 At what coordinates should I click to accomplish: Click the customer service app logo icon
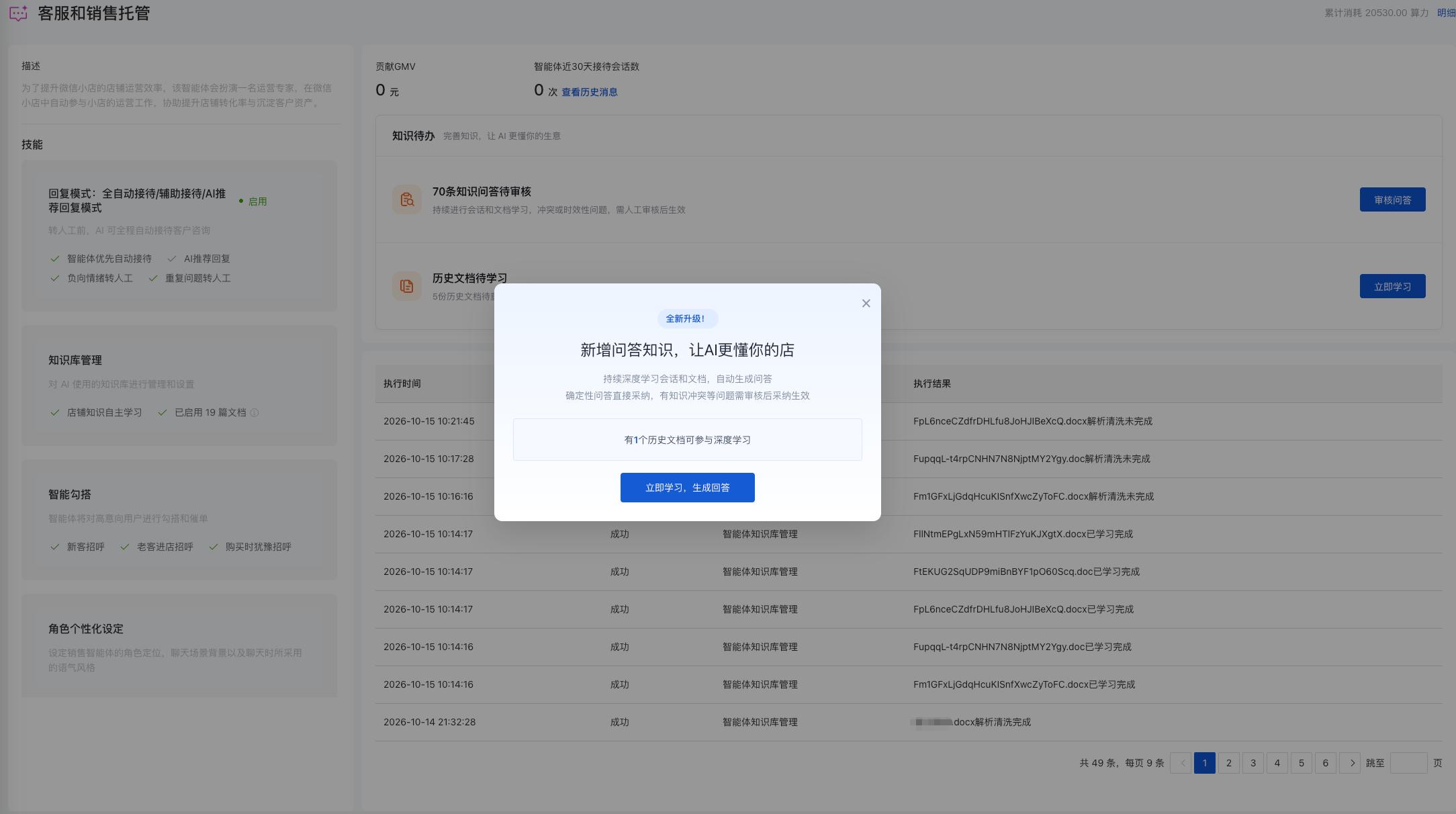(18, 13)
